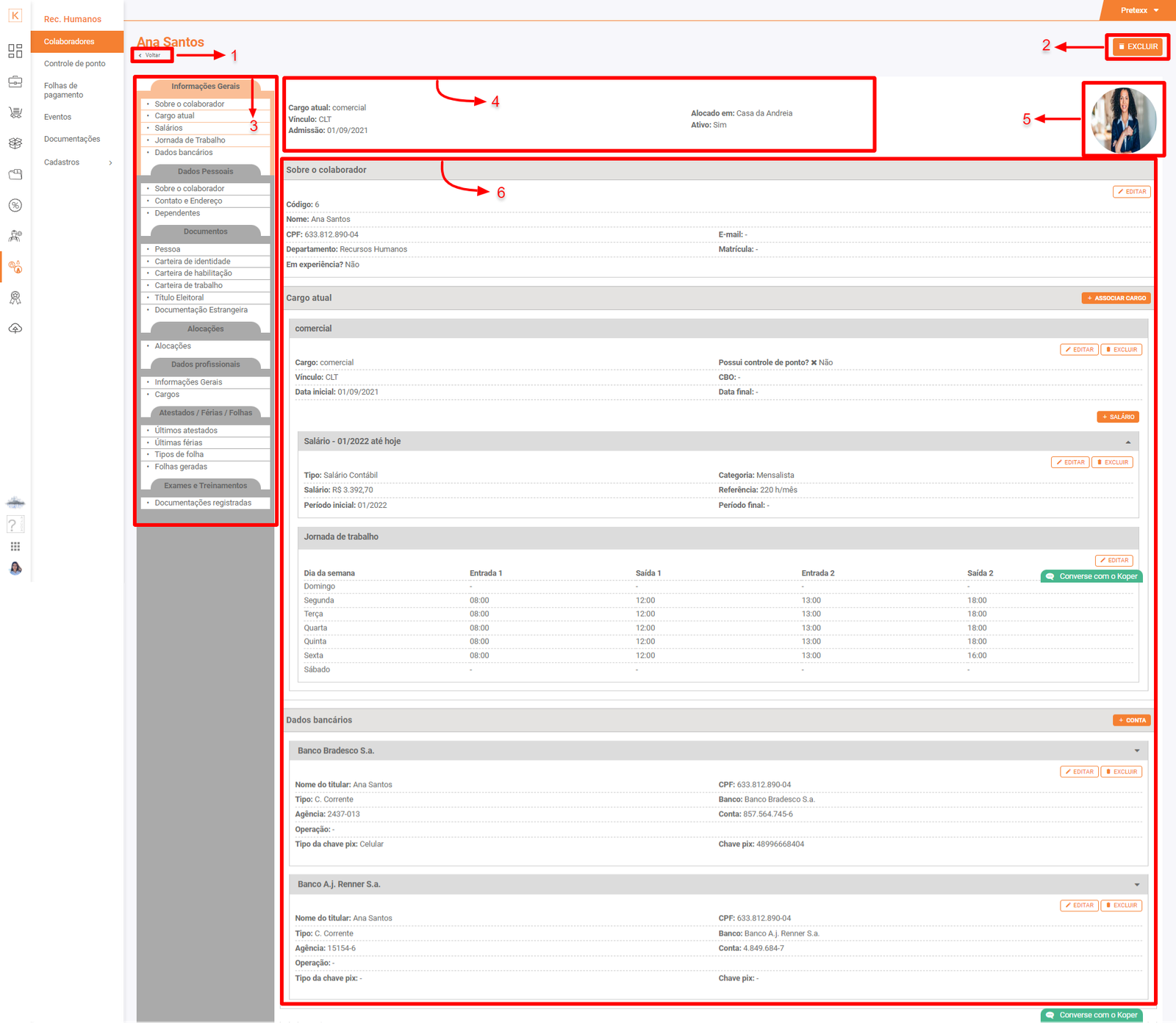Click the briefcase icon in sidebar

click(15, 82)
